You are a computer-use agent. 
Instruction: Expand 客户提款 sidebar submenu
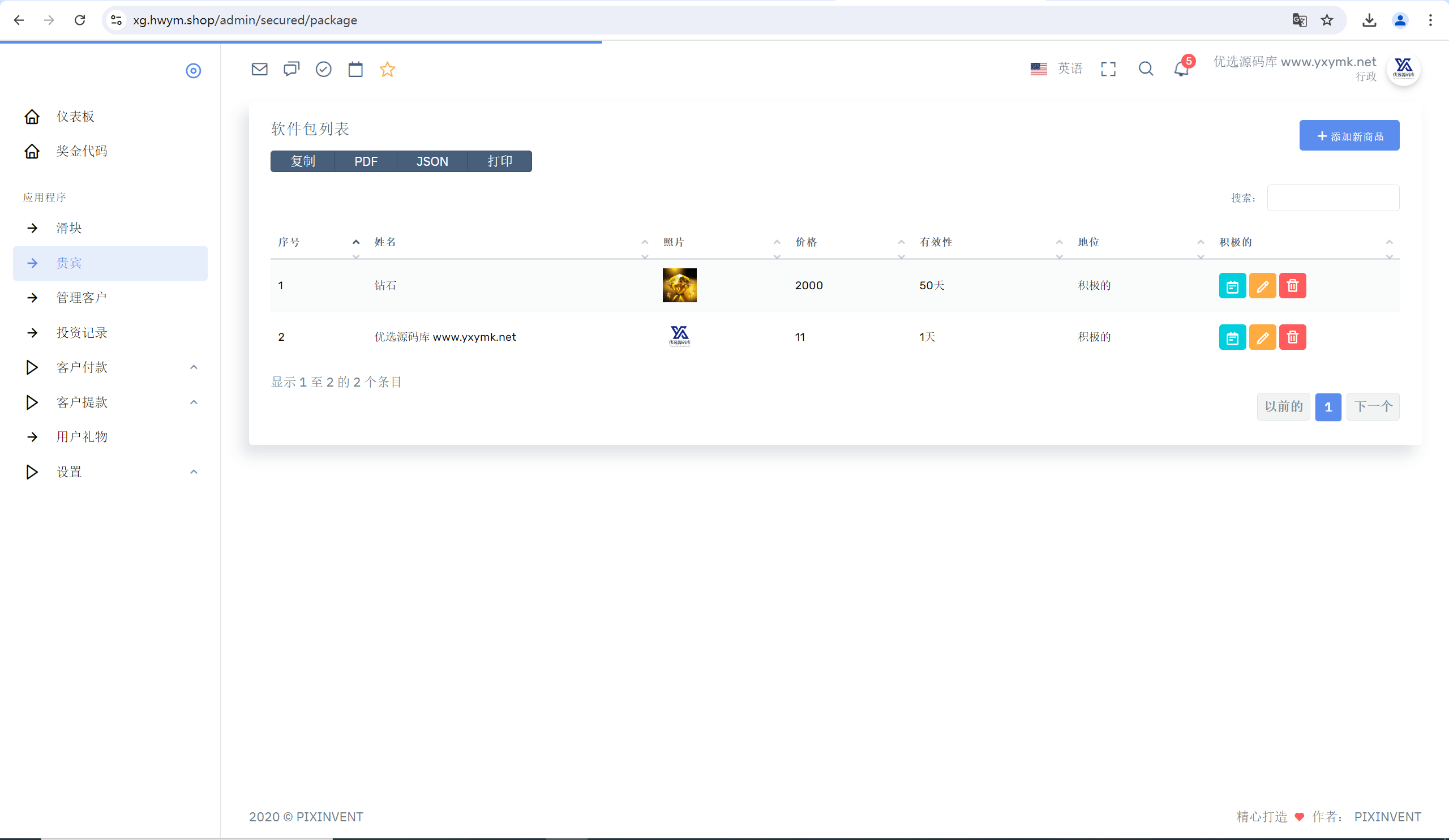click(110, 402)
